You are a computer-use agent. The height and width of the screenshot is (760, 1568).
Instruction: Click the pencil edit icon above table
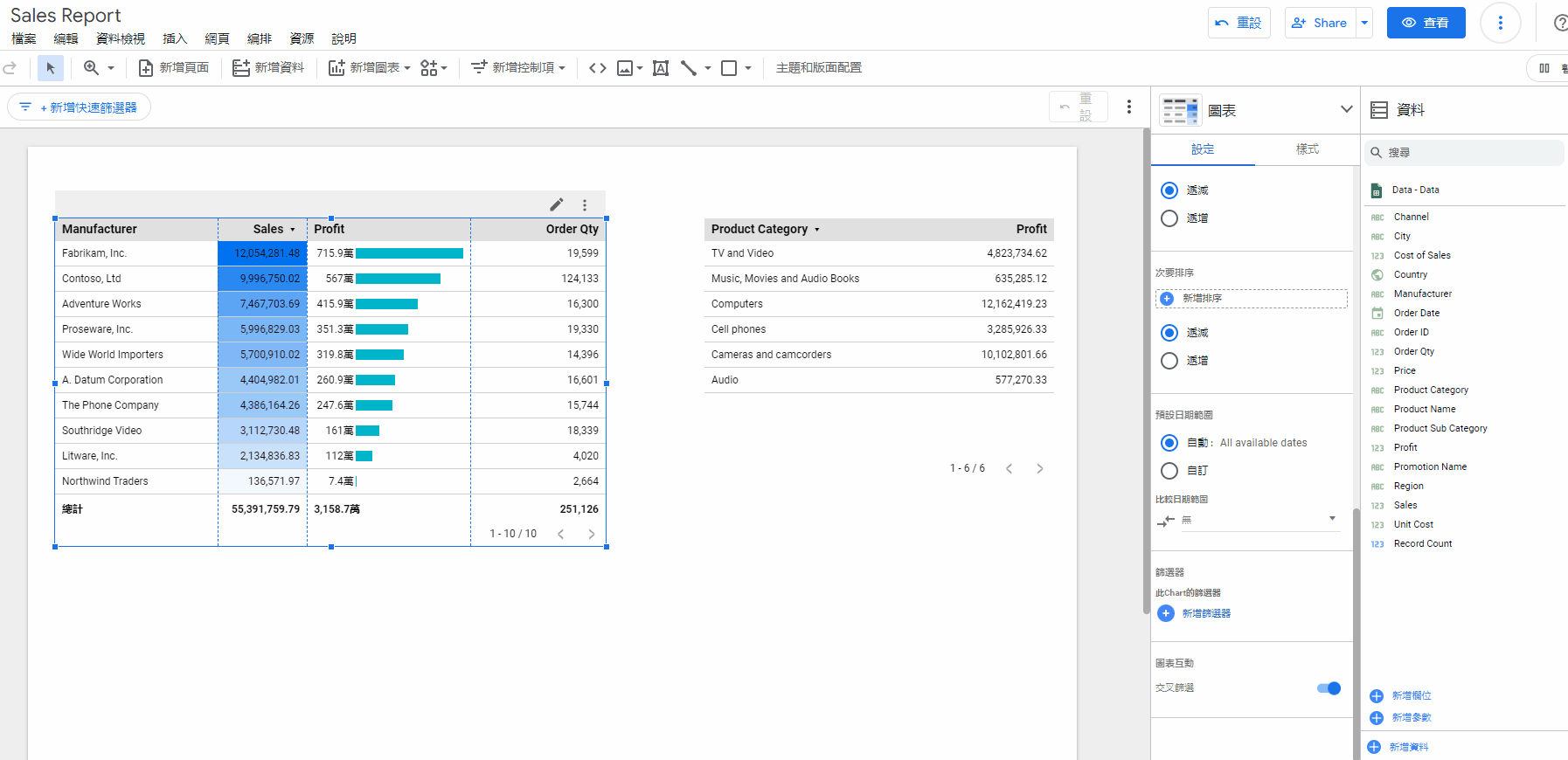(557, 204)
